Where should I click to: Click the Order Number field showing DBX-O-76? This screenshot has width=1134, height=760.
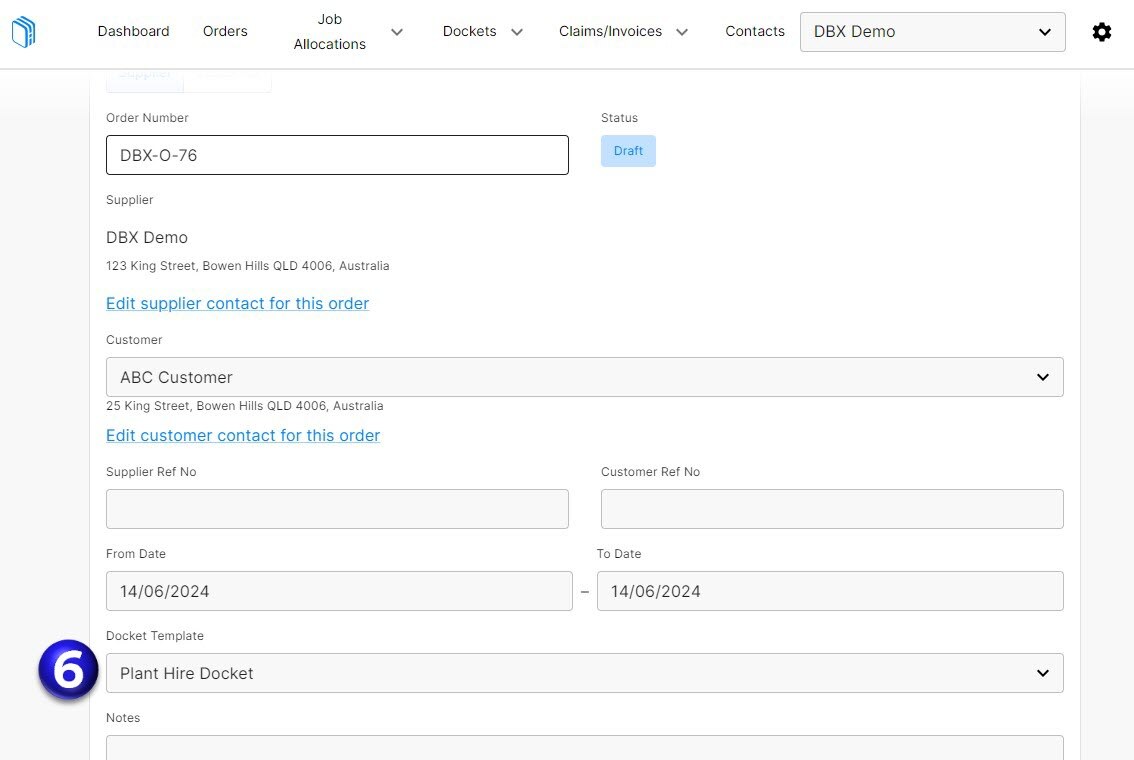[x=337, y=155]
